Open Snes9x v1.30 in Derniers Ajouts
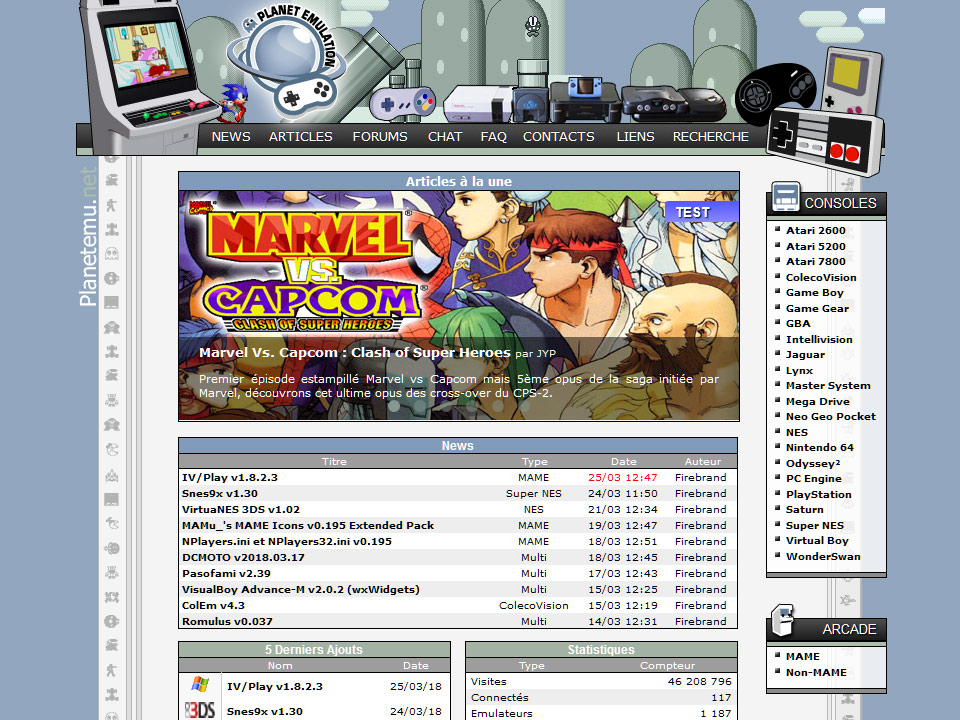The height and width of the screenshot is (720, 960). (x=264, y=711)
